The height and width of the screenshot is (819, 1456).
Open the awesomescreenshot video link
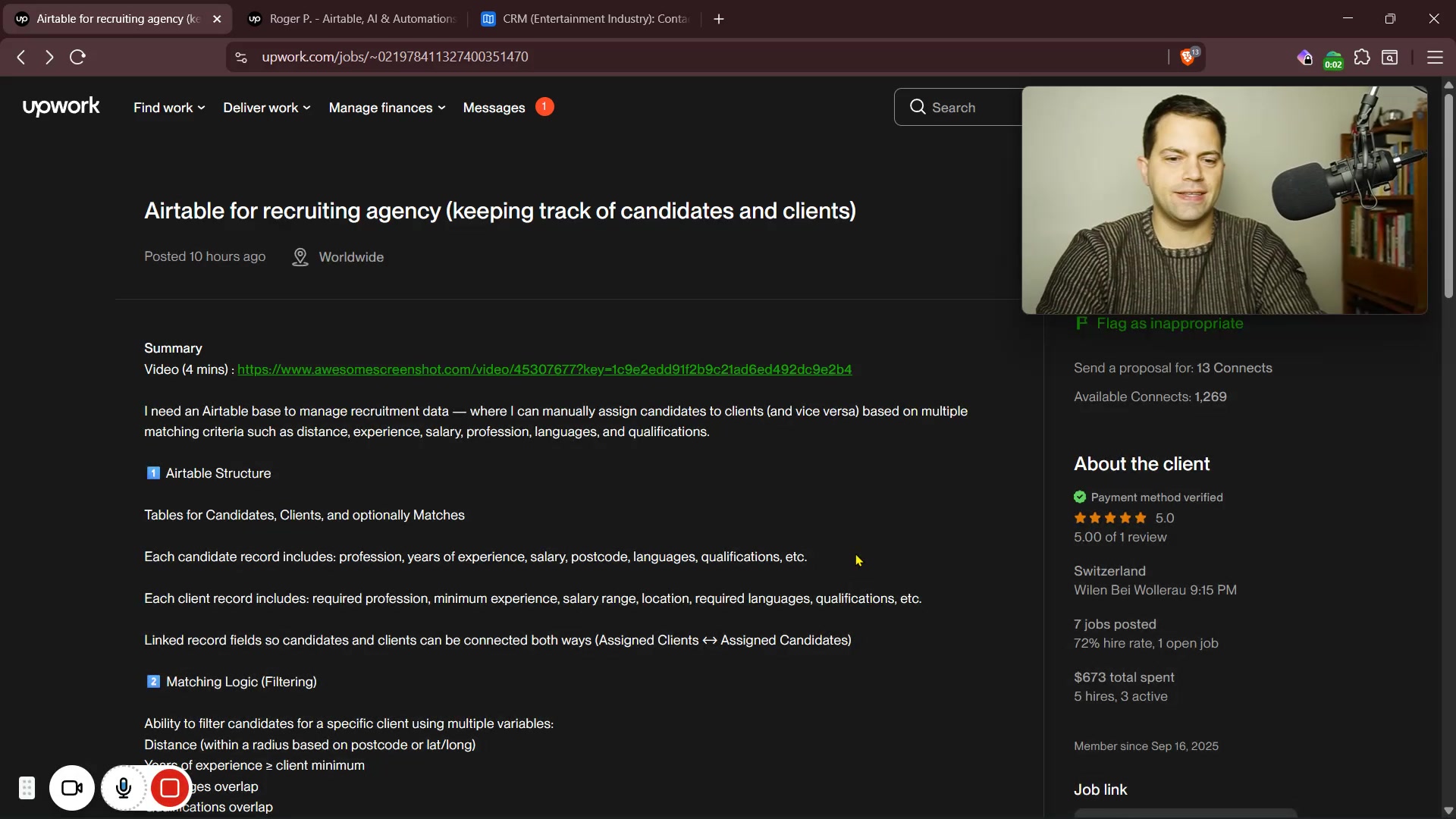[x=544, y=369]
